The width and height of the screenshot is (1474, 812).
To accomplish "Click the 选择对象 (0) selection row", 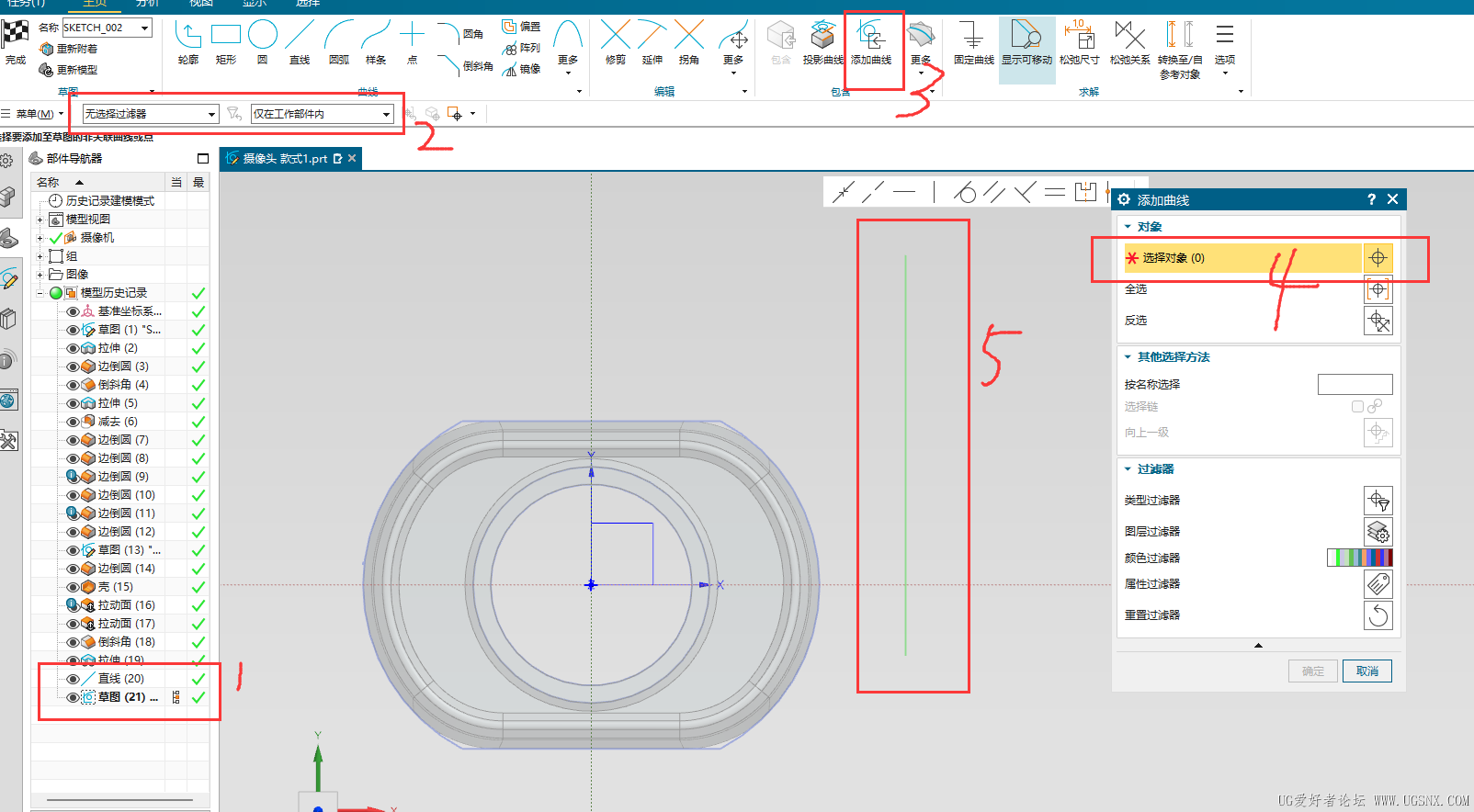I will (x=1242, y=258).
